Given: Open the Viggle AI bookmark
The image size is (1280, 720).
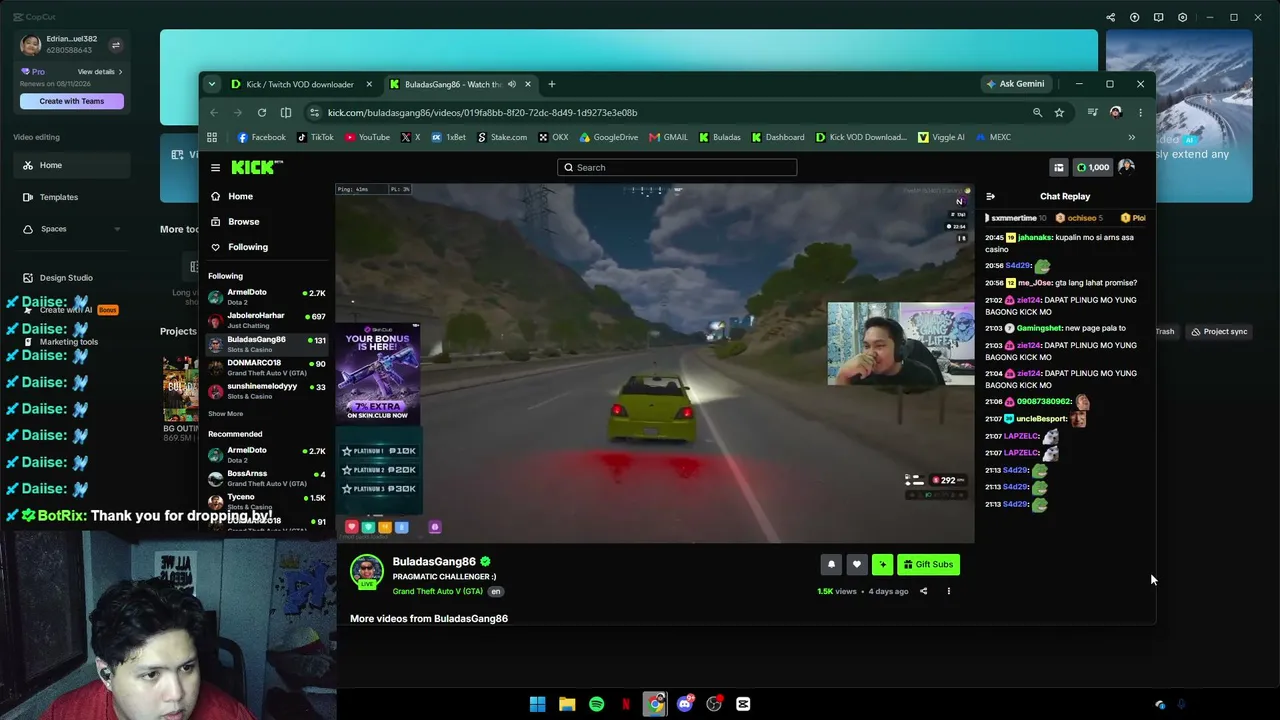Looking at the screenshot, I should pyautogui.click(x=941, y=137).
